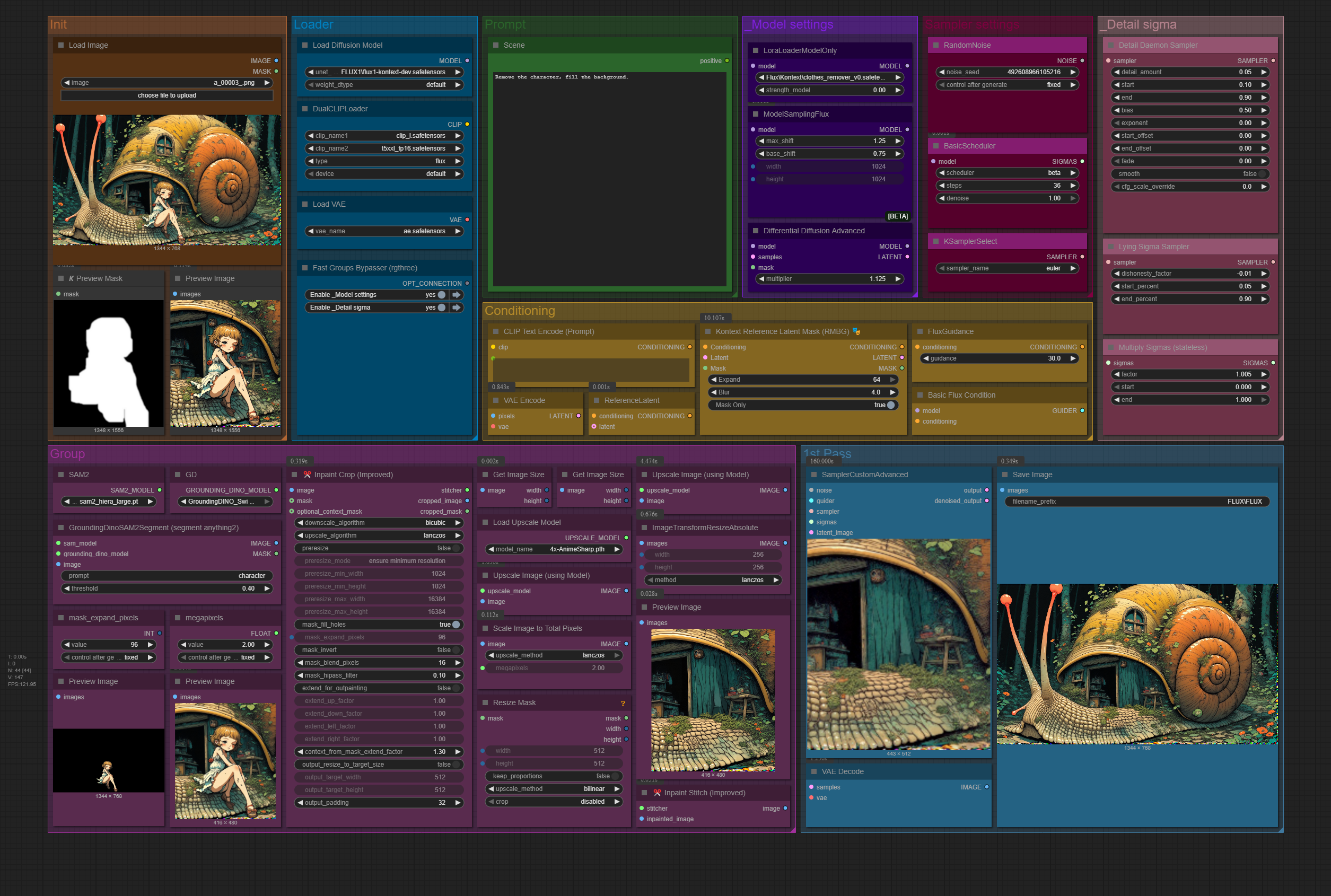
Task: Collapse the Load Image node via title dot
Action: point(61,45)
